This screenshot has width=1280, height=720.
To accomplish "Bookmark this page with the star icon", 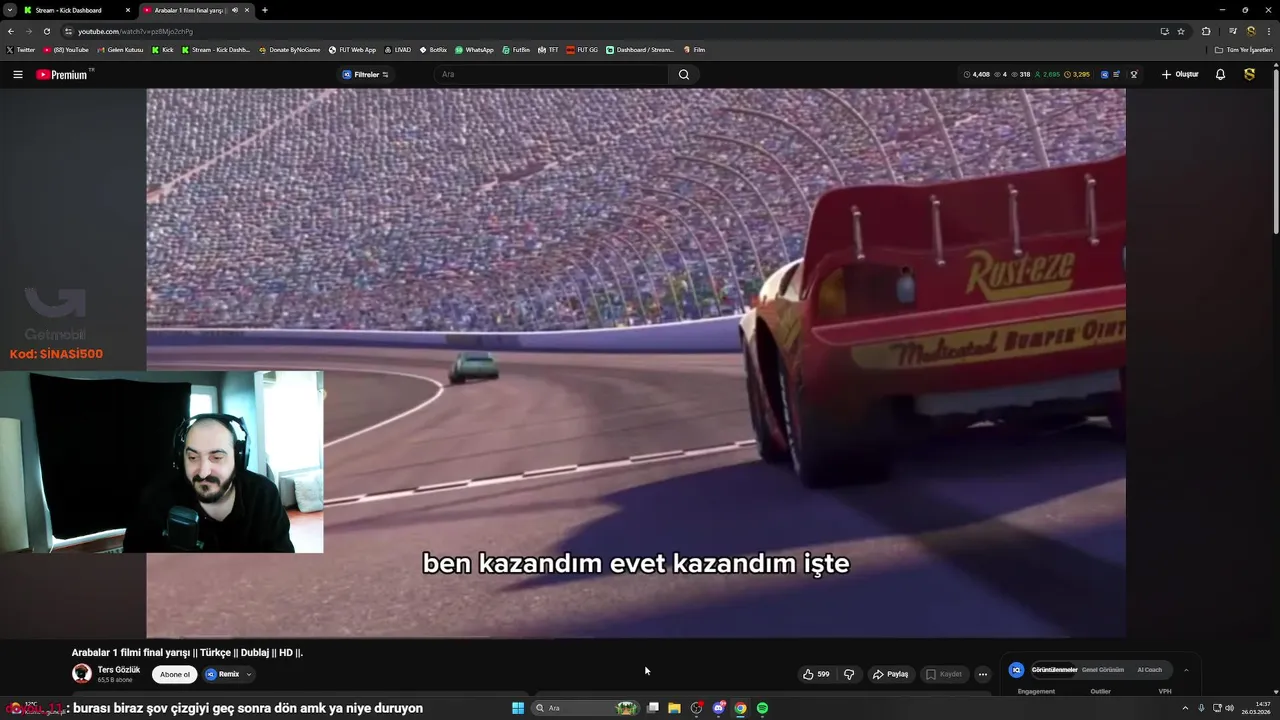I will click(1181, 31).
